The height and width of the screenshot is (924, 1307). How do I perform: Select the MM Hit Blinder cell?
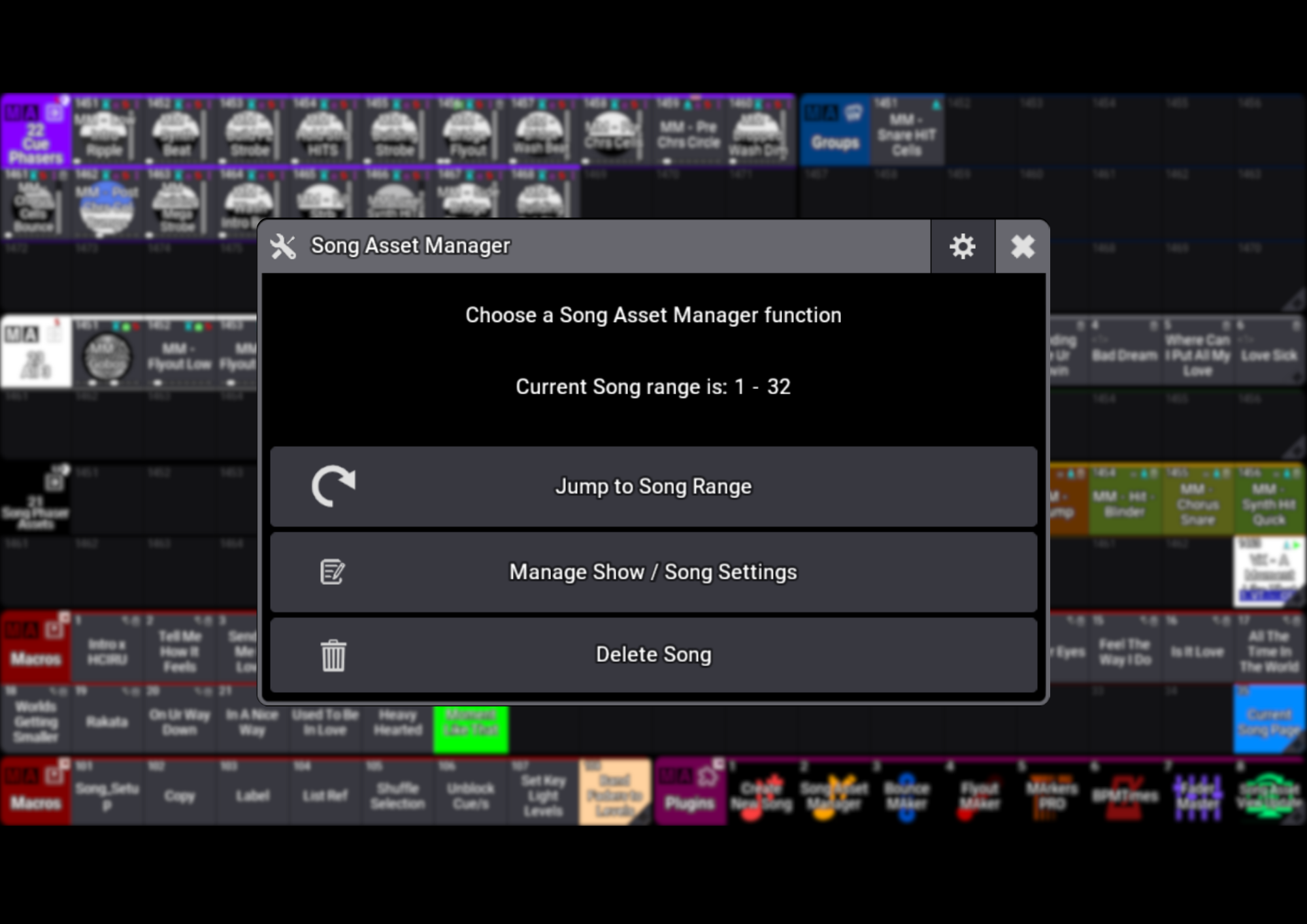point(1125,500)
